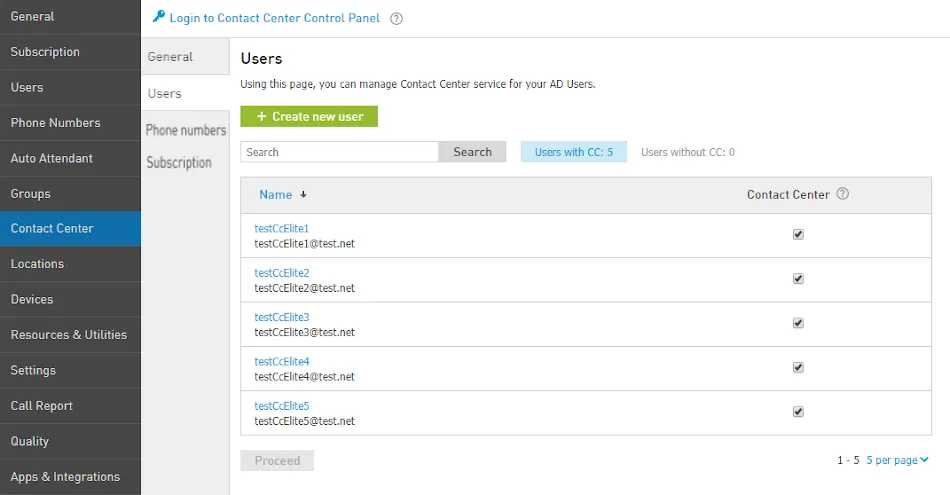Screen dimensions: 950x495
Task: Click the testCcElite5@test.net email text
Action: [x=305, y=421]
